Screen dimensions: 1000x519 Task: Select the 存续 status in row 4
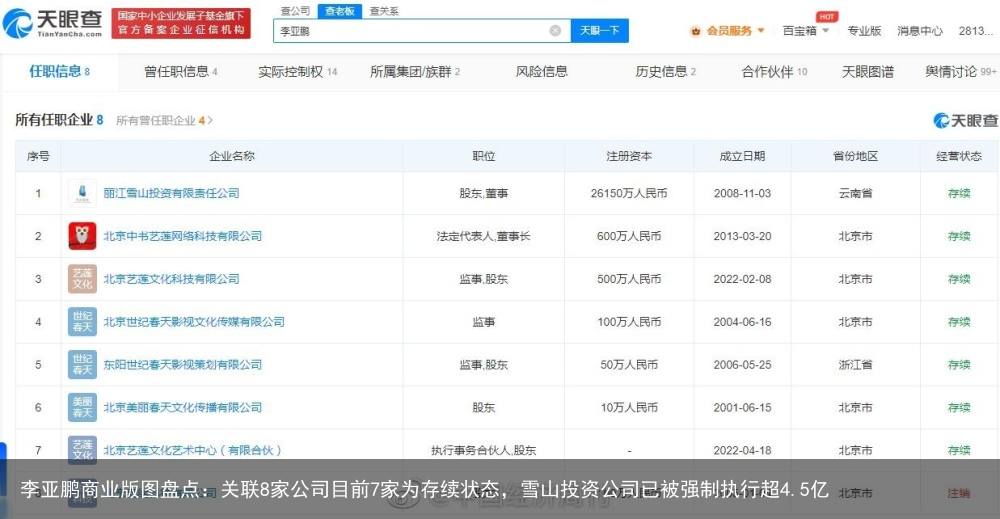959,321
